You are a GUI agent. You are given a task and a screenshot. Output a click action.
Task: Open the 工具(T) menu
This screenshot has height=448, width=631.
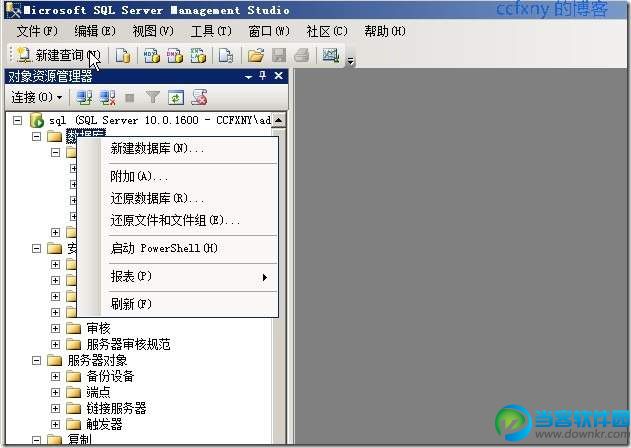pos(211,31)
